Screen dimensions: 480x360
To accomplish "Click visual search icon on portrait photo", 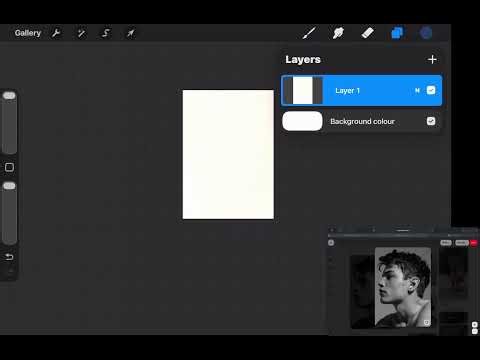I will coord(426,322).
